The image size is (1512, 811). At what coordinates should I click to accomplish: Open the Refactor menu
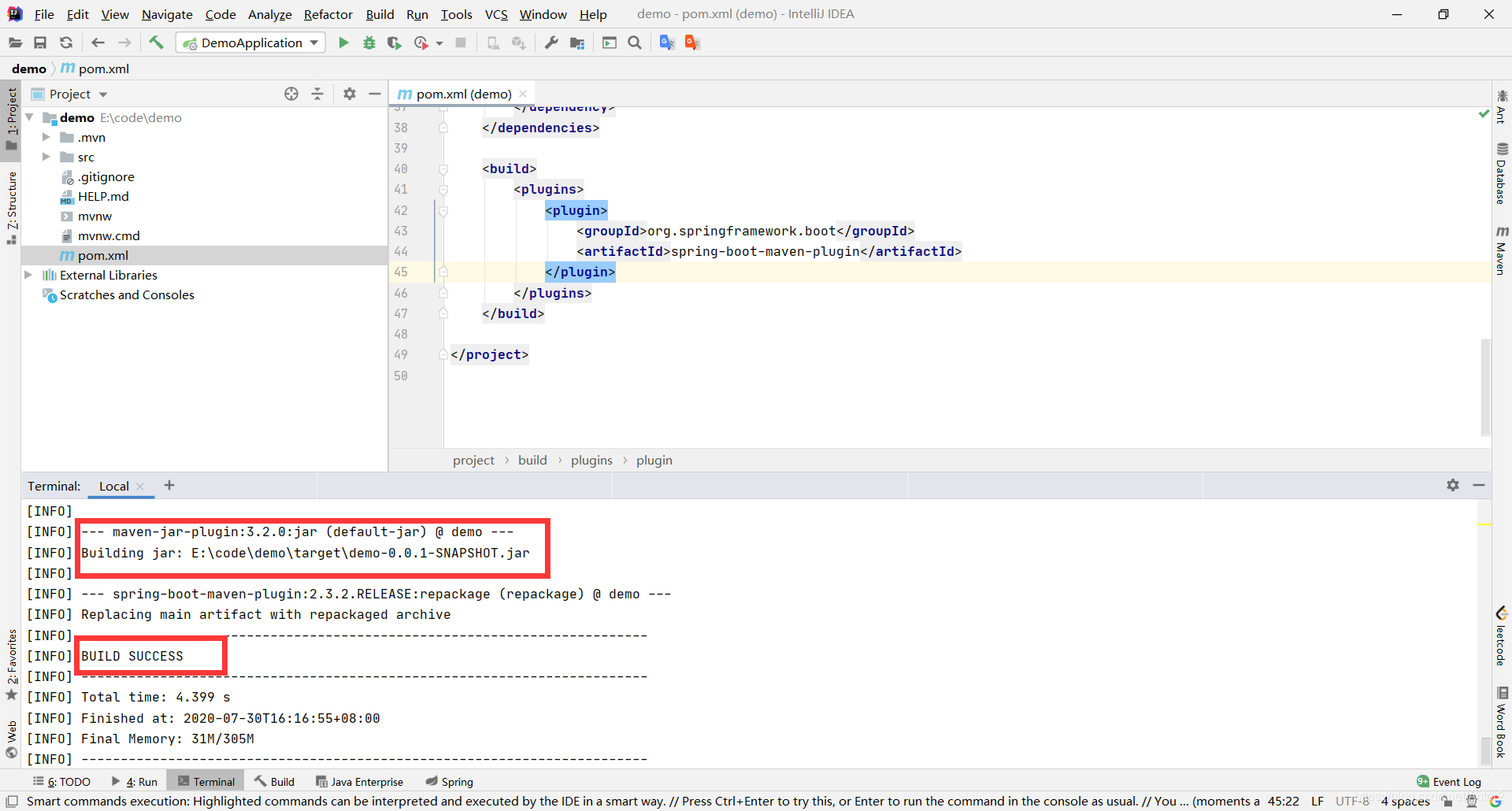click(x=328, y=14)
